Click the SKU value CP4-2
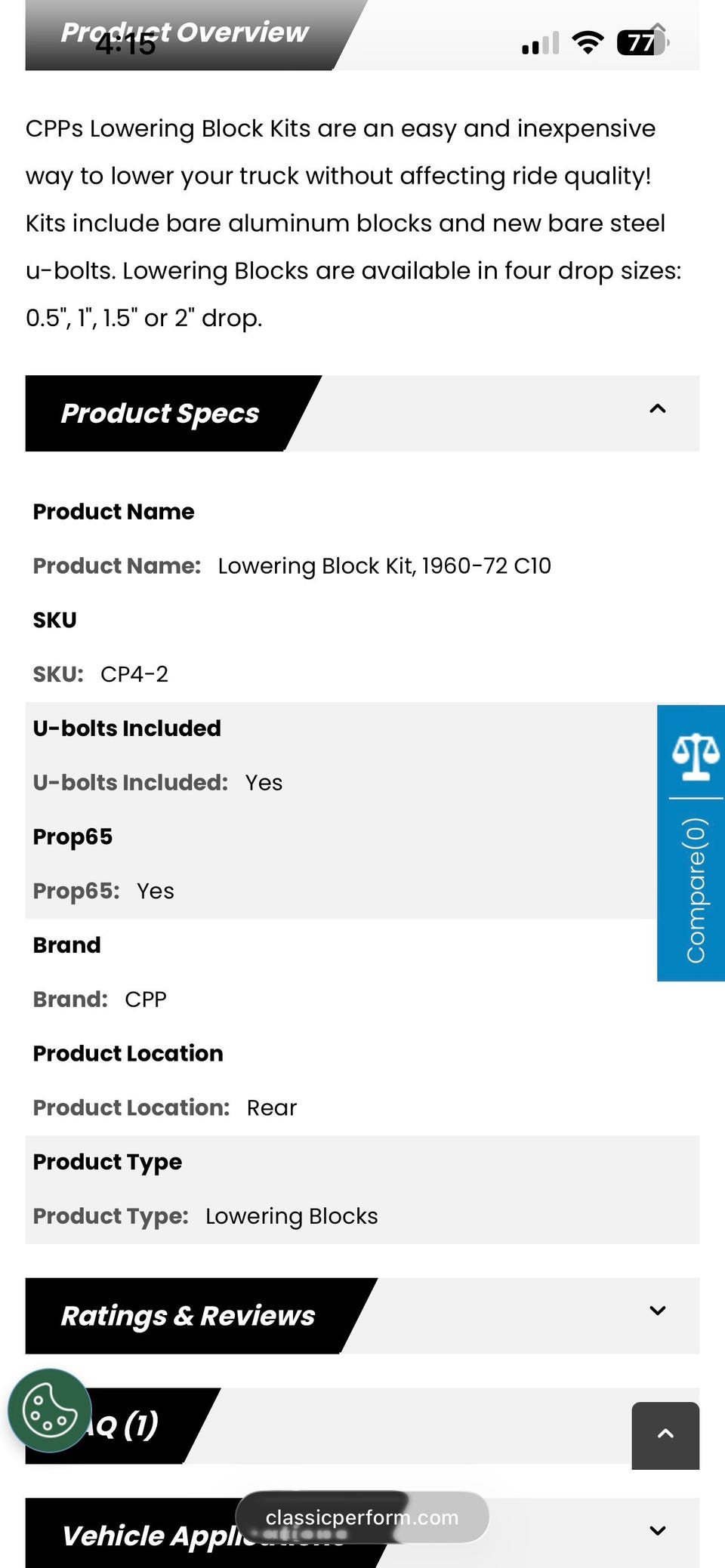725x1568 pixels. point(134,674)
